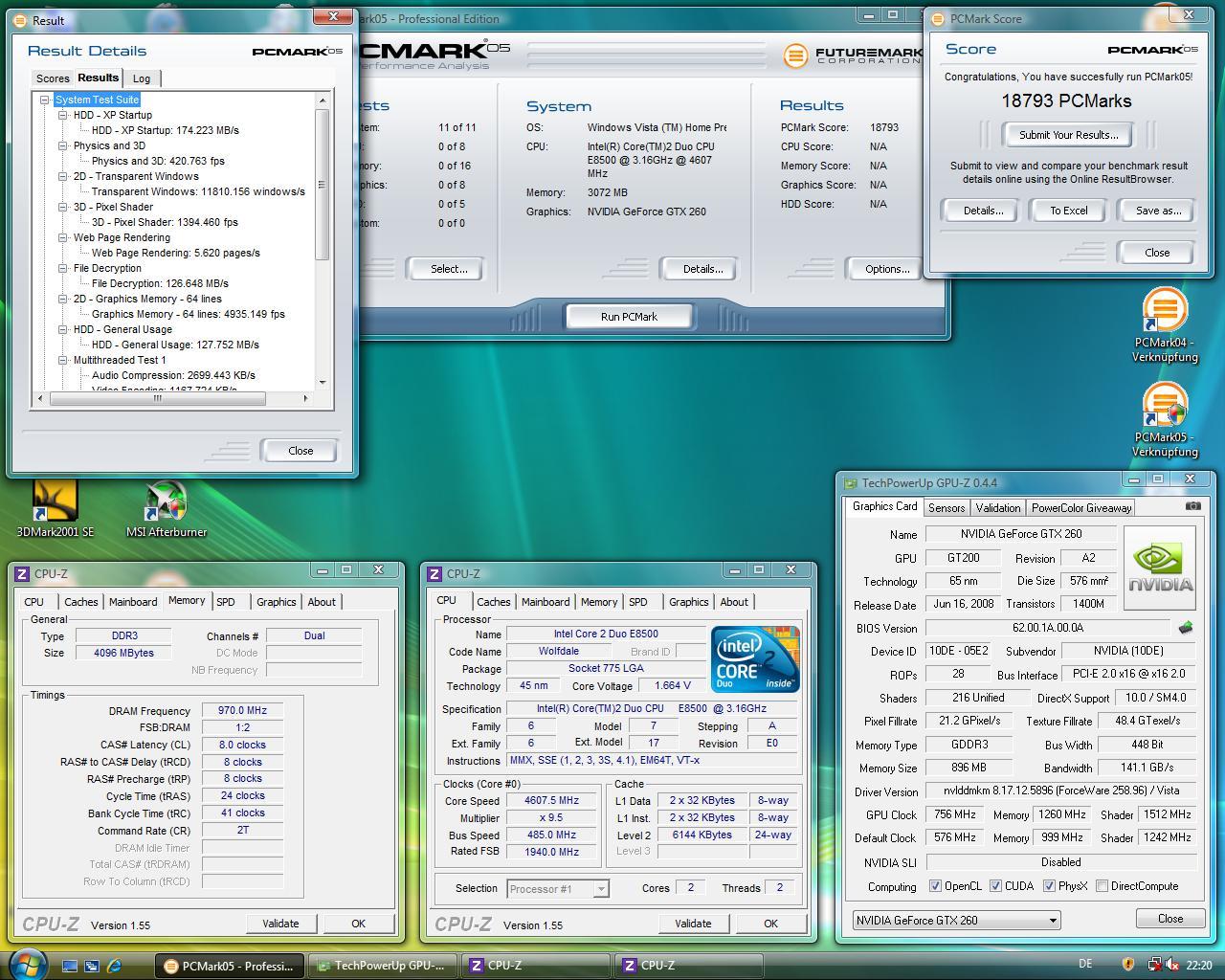The width and height of the screenshot is (1225, 980).
Task: Click the NVIDIA logo in GPU-Z
Action: point(1160,568)
